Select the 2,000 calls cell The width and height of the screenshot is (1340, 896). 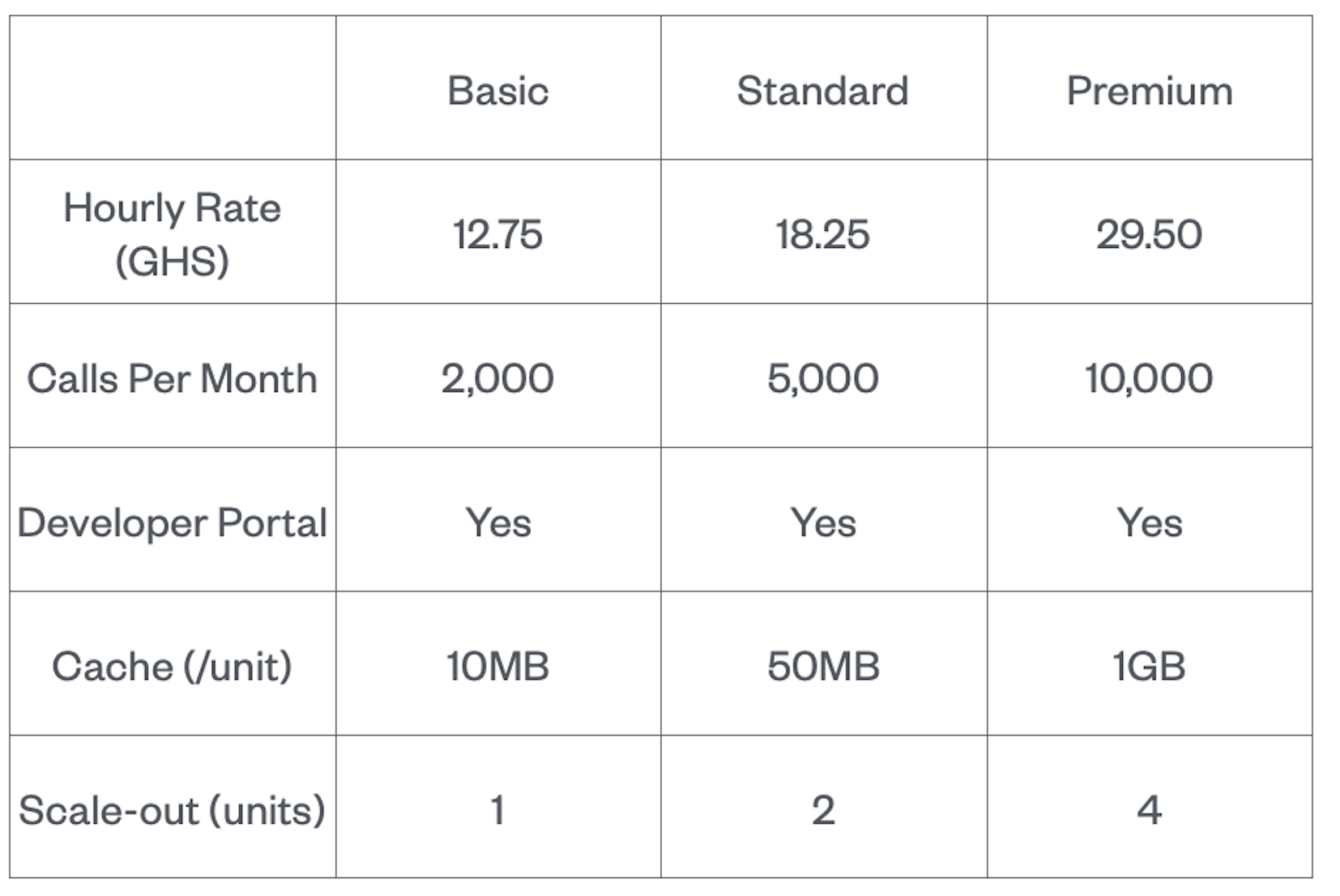(x=497, y=378)
